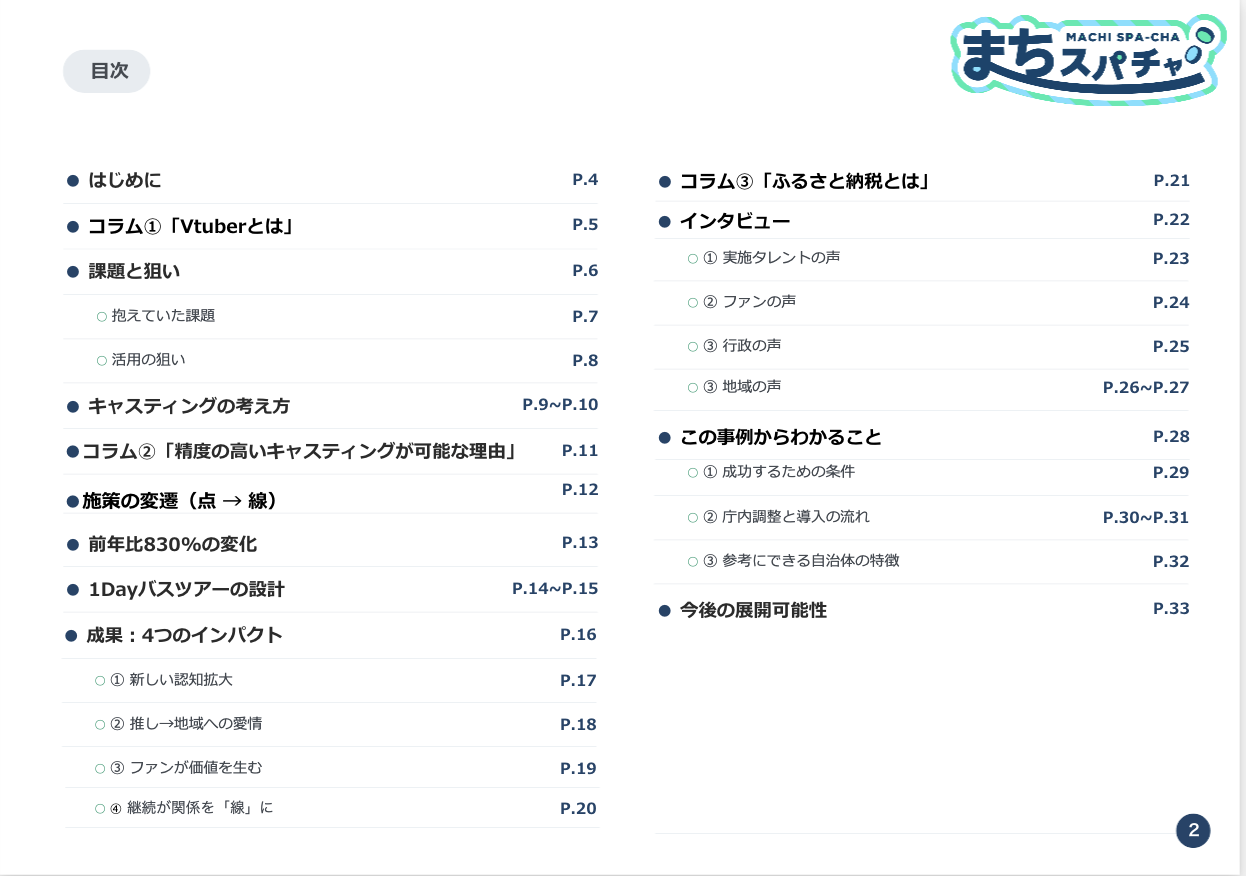Click the 目次 label pill
The width and height of the screenshot is (1246, 876).
tap(107, 71)
